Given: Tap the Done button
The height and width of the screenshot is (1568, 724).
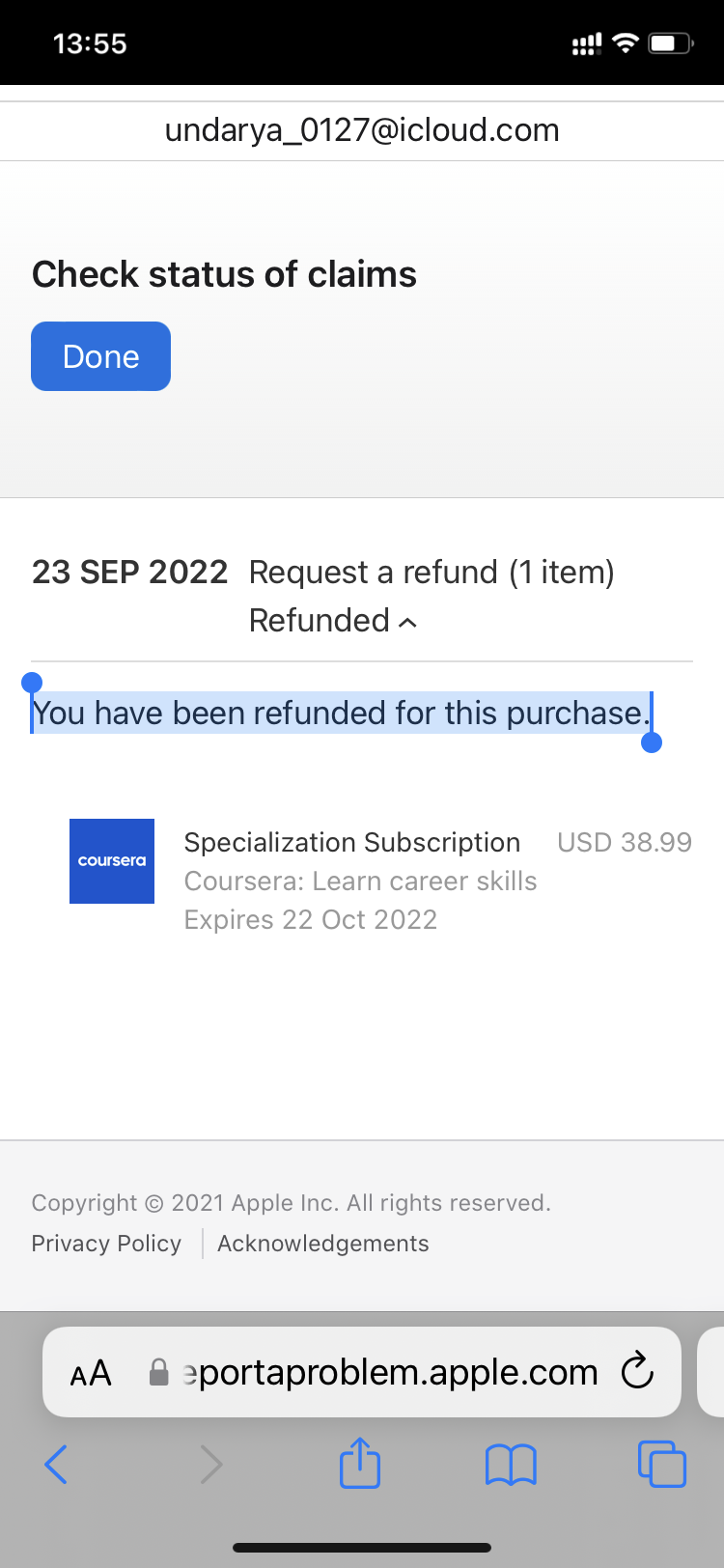Looking at the screenshot, I should (x=100, y=356).
